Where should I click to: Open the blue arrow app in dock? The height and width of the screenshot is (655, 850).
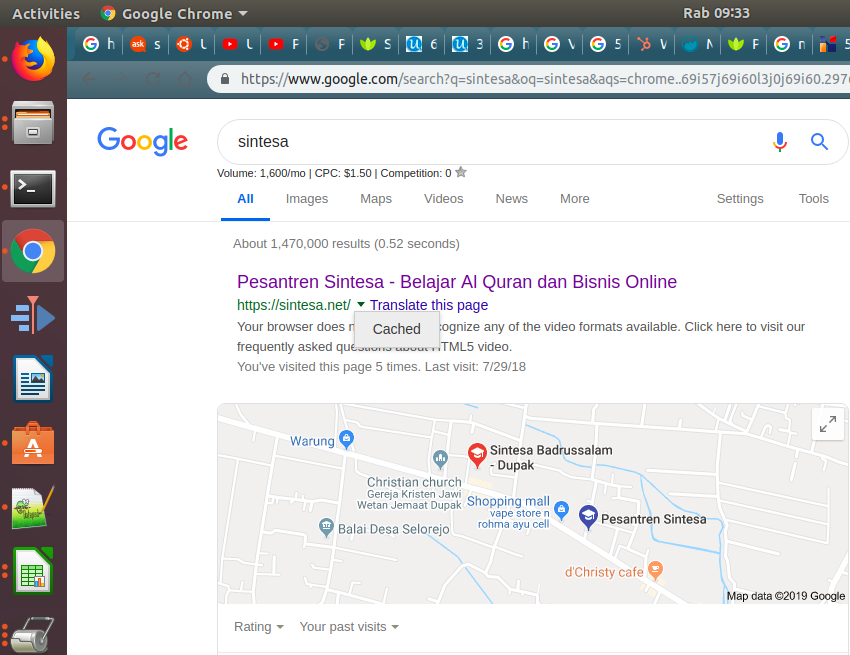[33, 316]
